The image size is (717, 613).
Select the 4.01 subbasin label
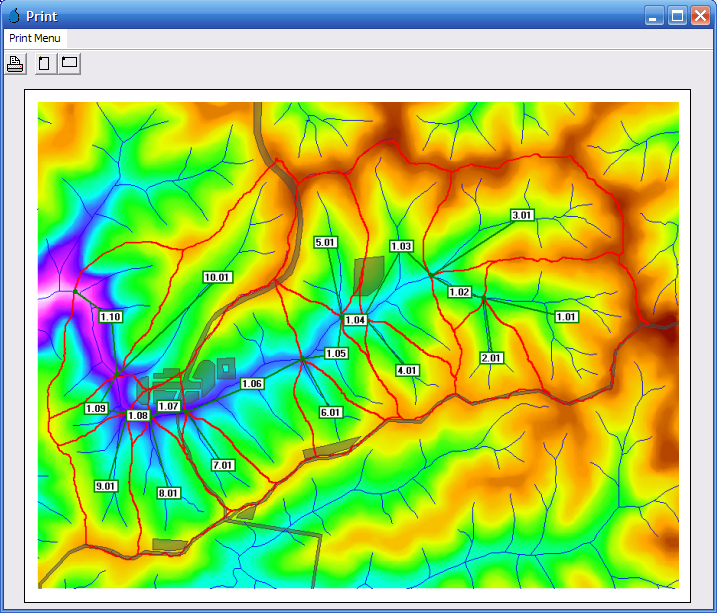point(407,370)
